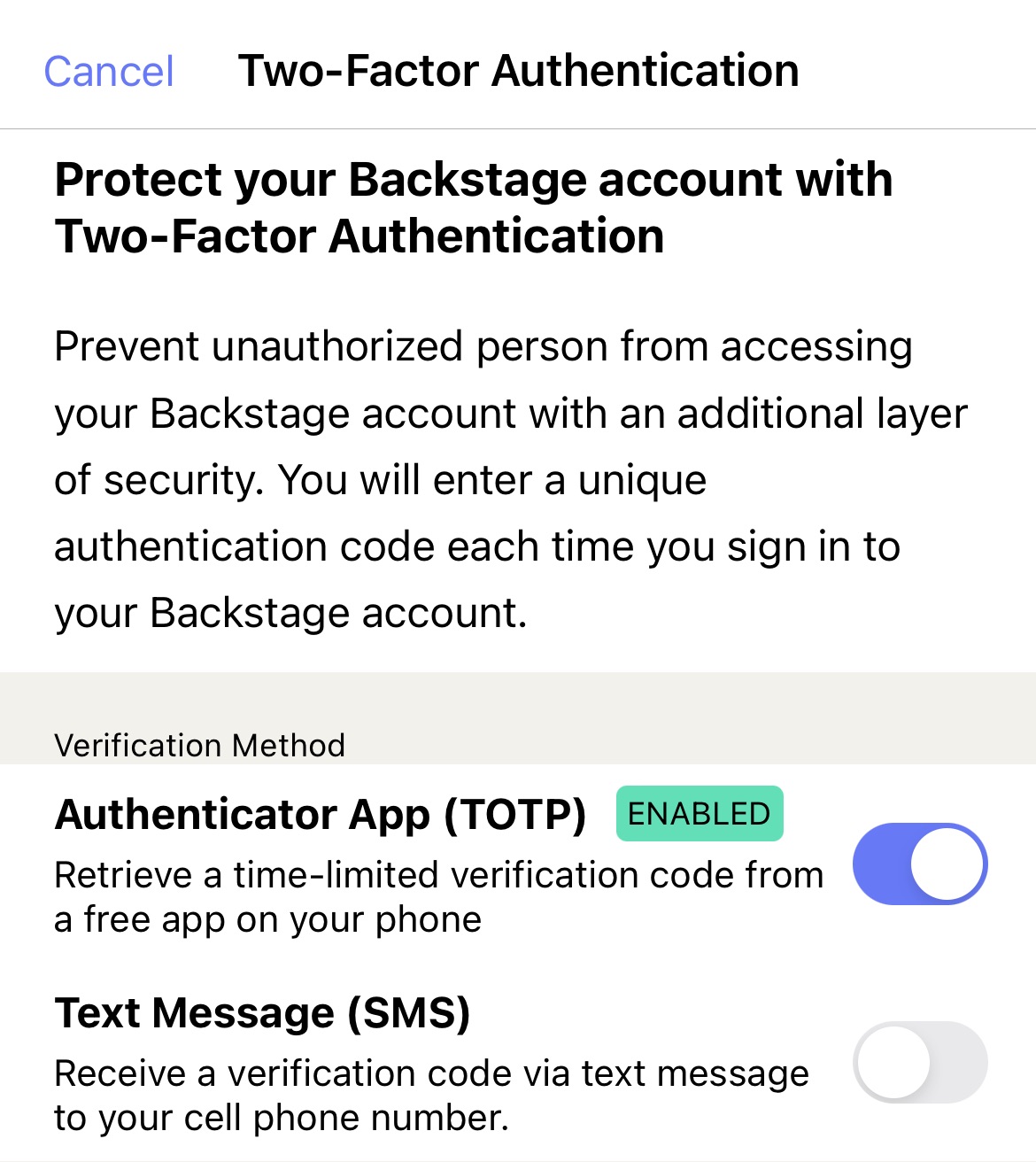Tap the "to your cell phone number." line
The height and width of the screenshot is (1162, 1036).
(x=282, y=1118)
